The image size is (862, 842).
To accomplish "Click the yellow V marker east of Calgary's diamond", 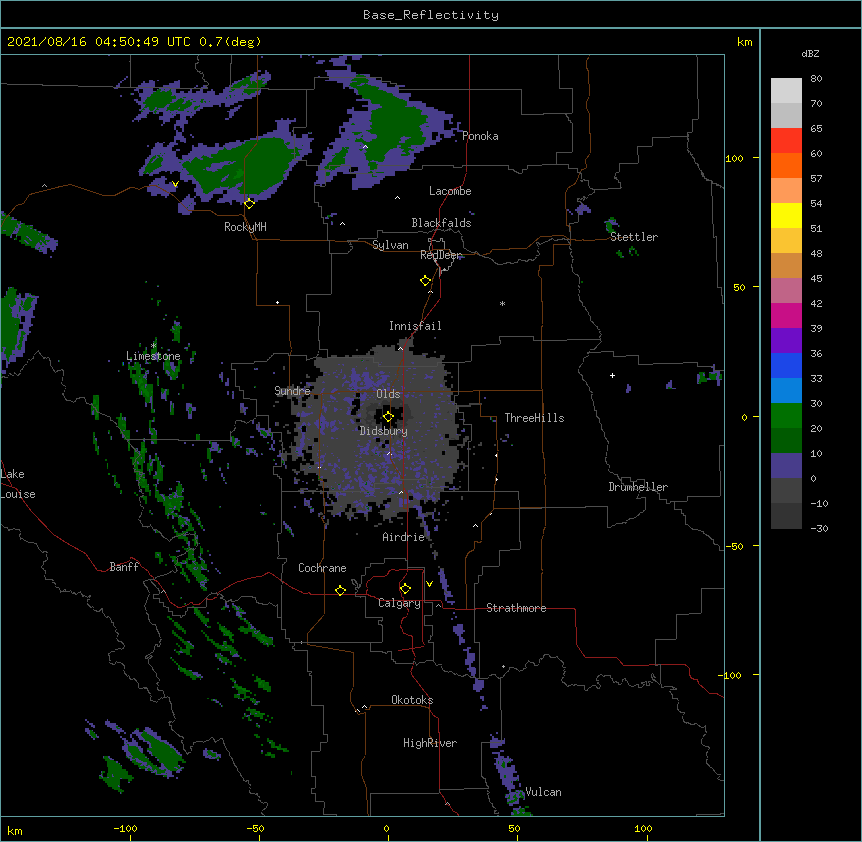I will 429,584.
